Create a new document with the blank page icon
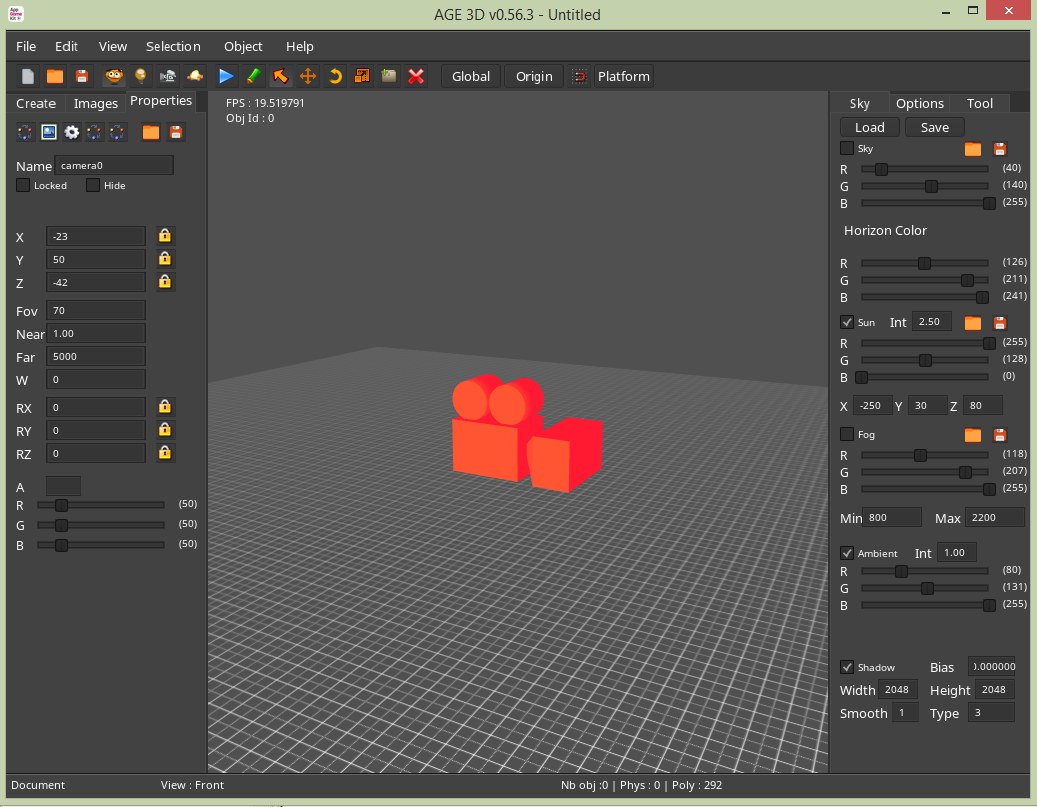 click(28, 76)
